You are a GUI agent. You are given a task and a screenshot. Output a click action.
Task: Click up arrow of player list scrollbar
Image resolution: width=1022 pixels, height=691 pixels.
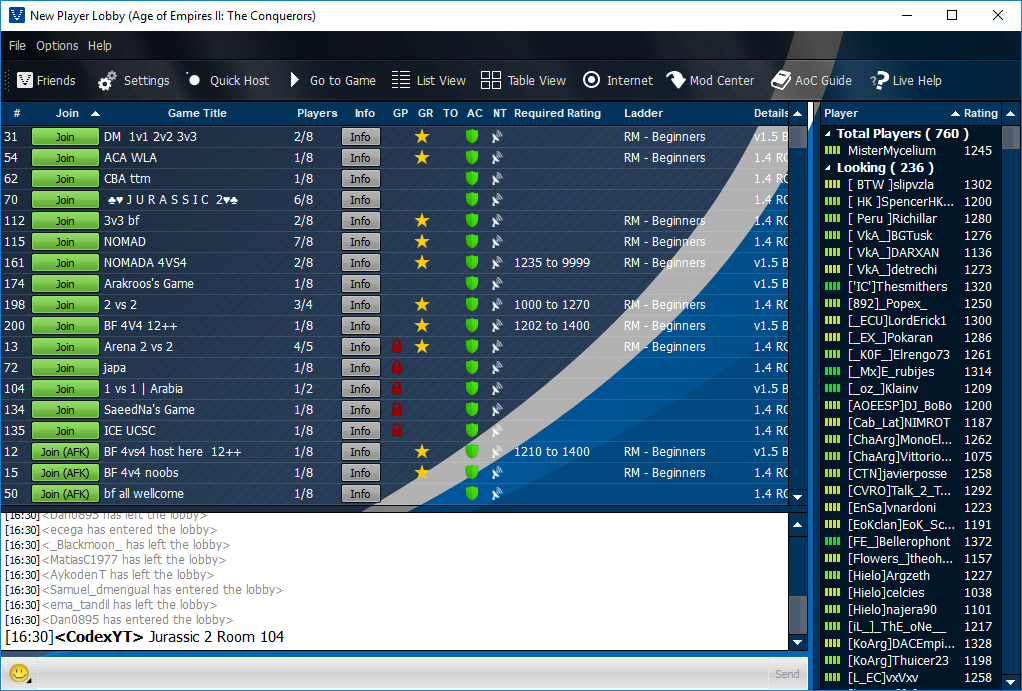click(1011, 113)
